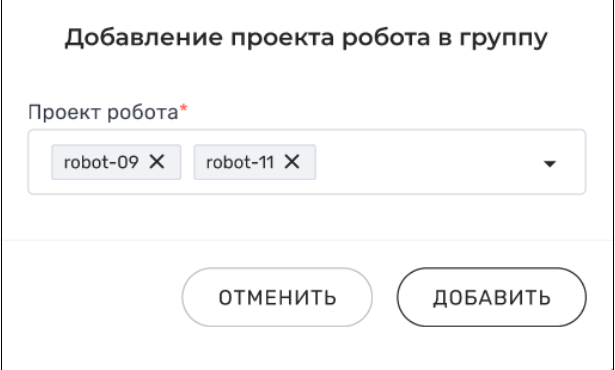The height and width of the screenshot is (370, 615).
Task: Remove the robot-09 tag via its X
Action: (157, 161)
